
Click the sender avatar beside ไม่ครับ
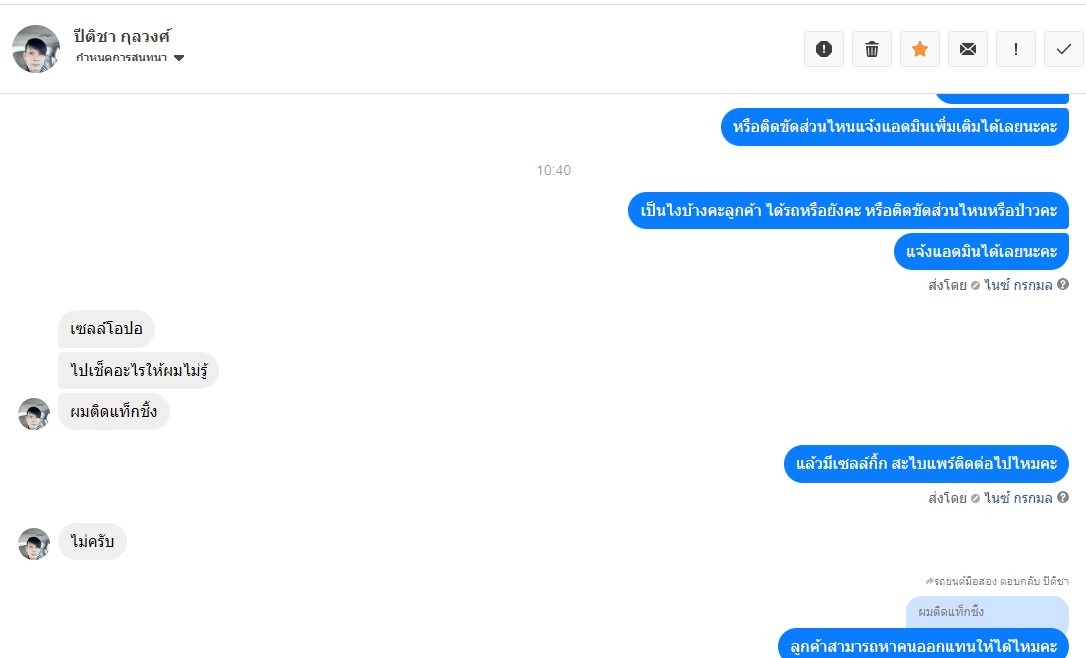pyautogui.click(x=34, y=543)
